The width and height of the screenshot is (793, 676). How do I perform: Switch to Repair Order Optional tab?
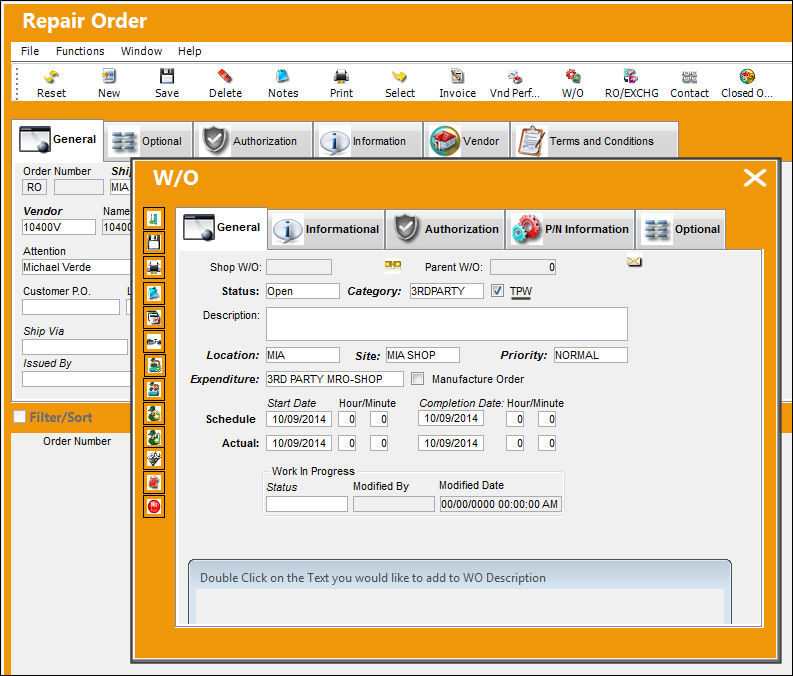tap(148, 141)
